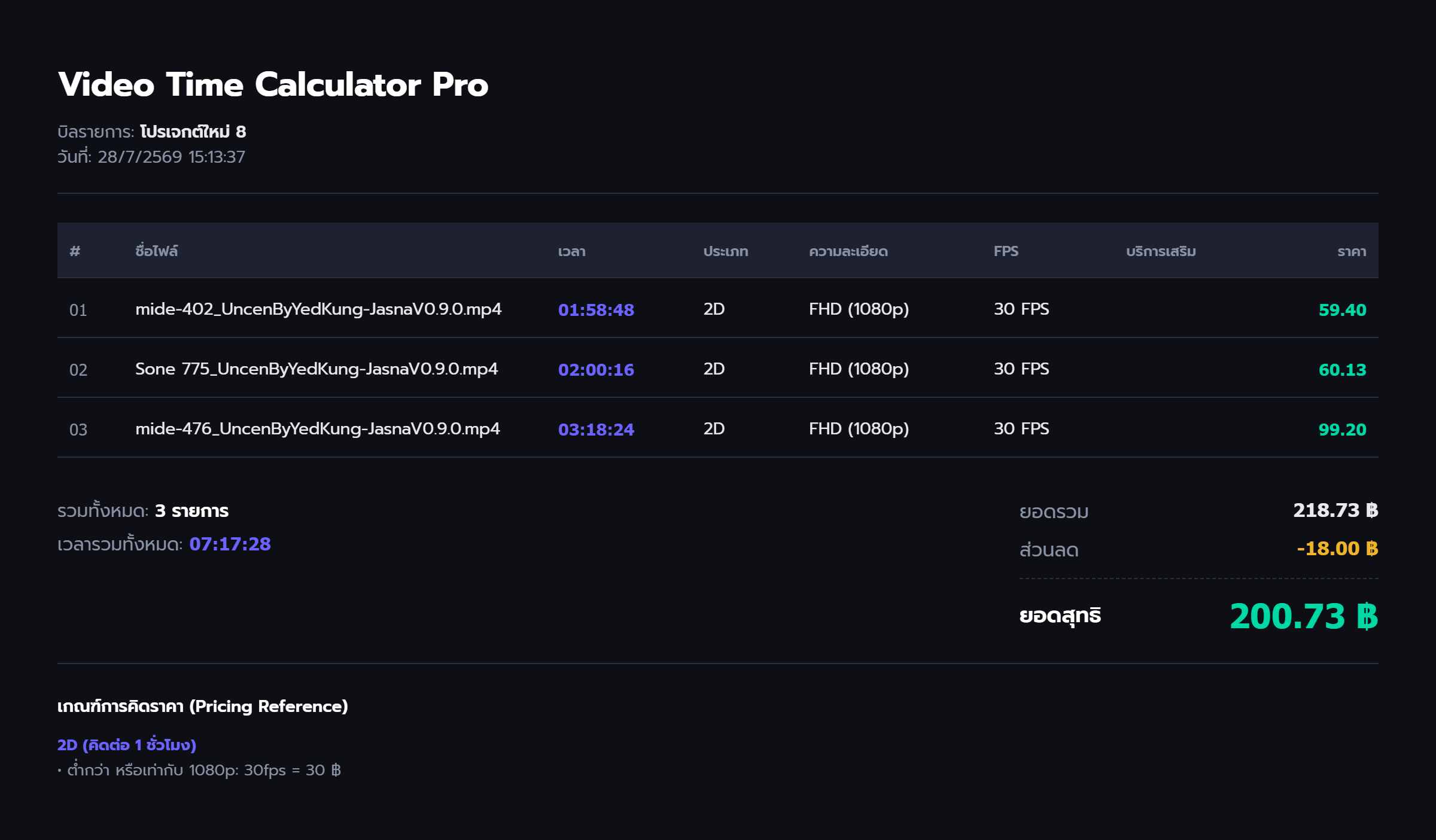This screenshot has width=1436, height=840.
Task: Click the ชื่อไฟล์ column header
Action: 157,251
